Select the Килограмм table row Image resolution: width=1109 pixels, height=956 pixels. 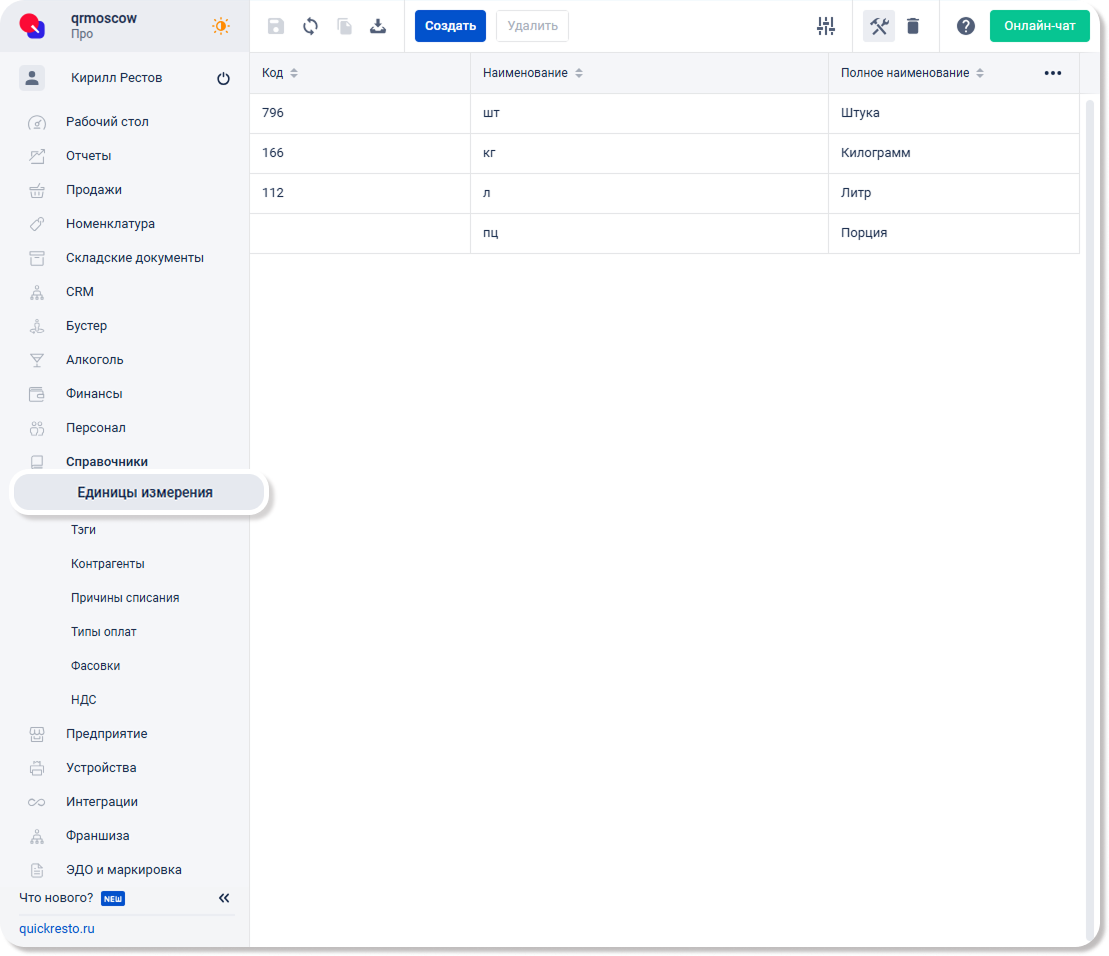click(664, 154)
